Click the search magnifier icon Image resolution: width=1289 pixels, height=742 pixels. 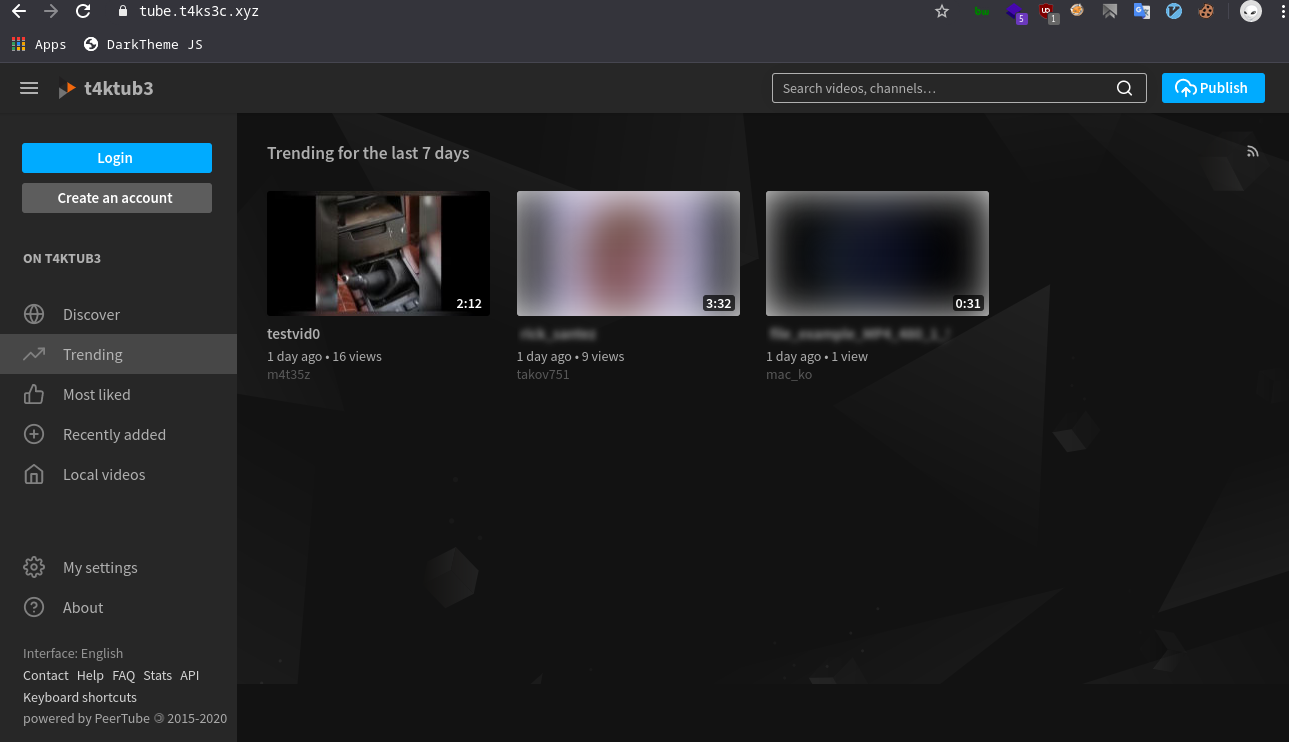click(1124, 88)
